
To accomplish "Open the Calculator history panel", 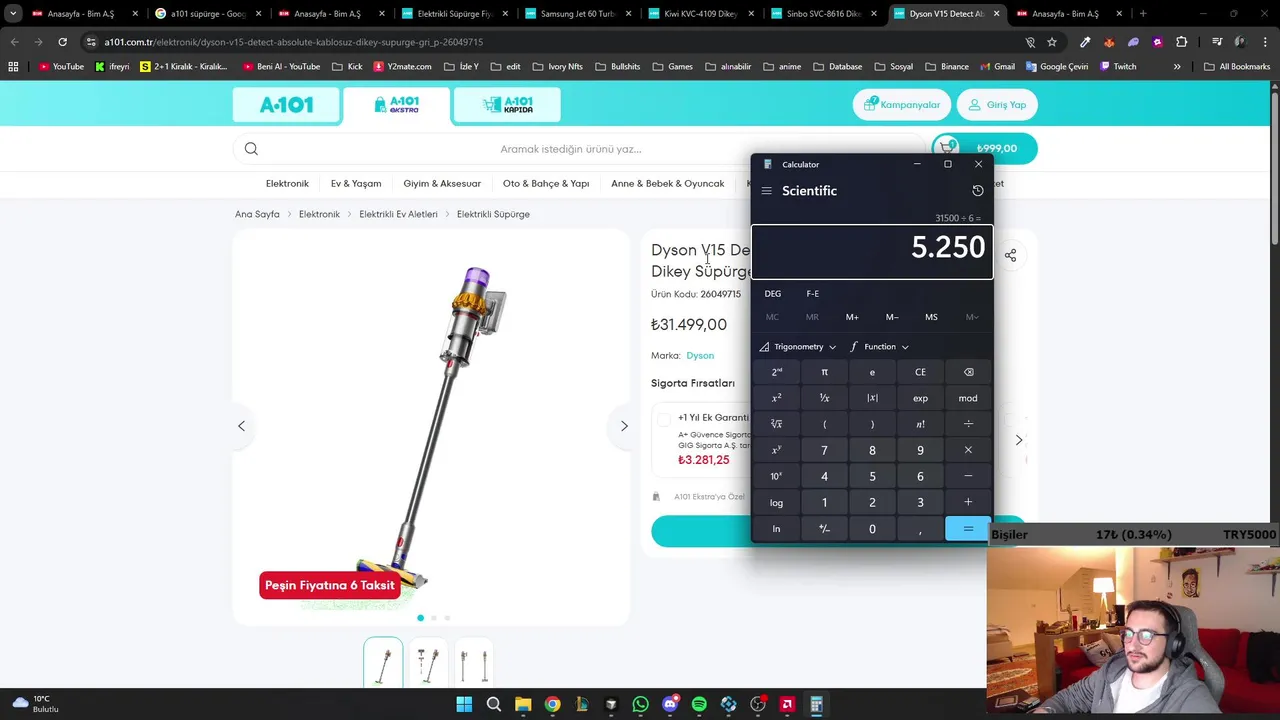I will coord(978,191).
